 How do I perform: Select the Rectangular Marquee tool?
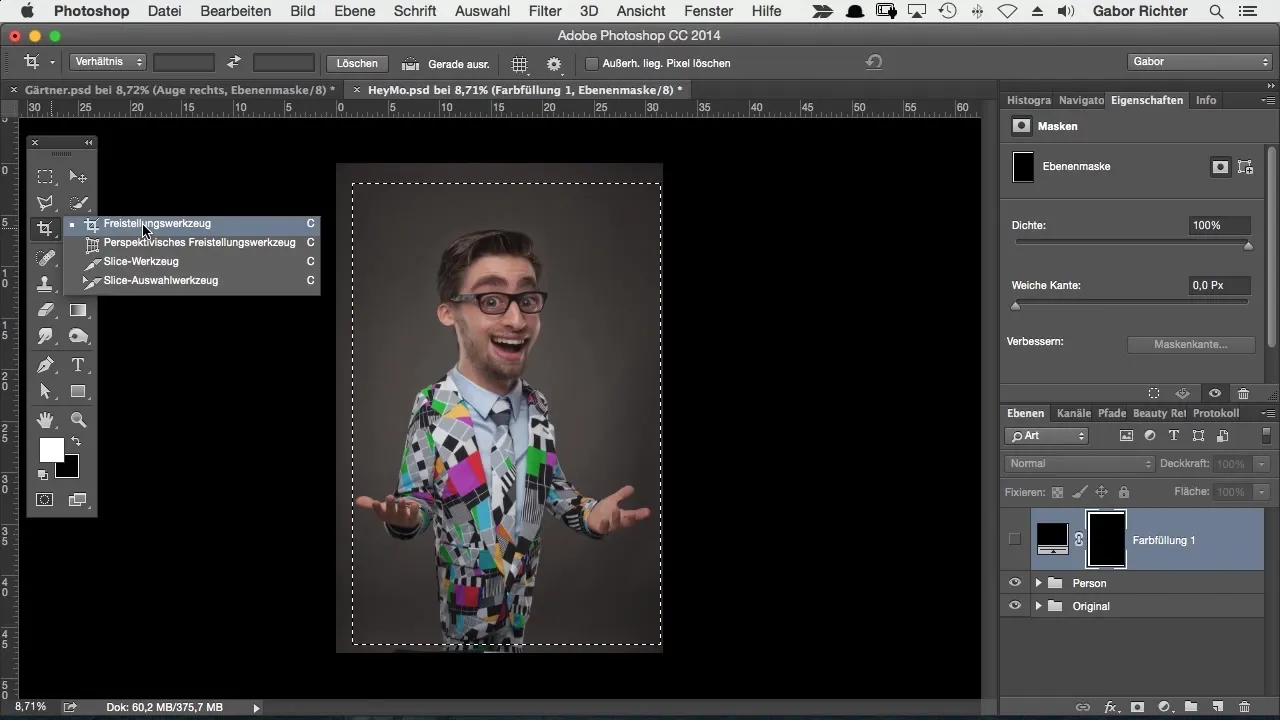45,177
